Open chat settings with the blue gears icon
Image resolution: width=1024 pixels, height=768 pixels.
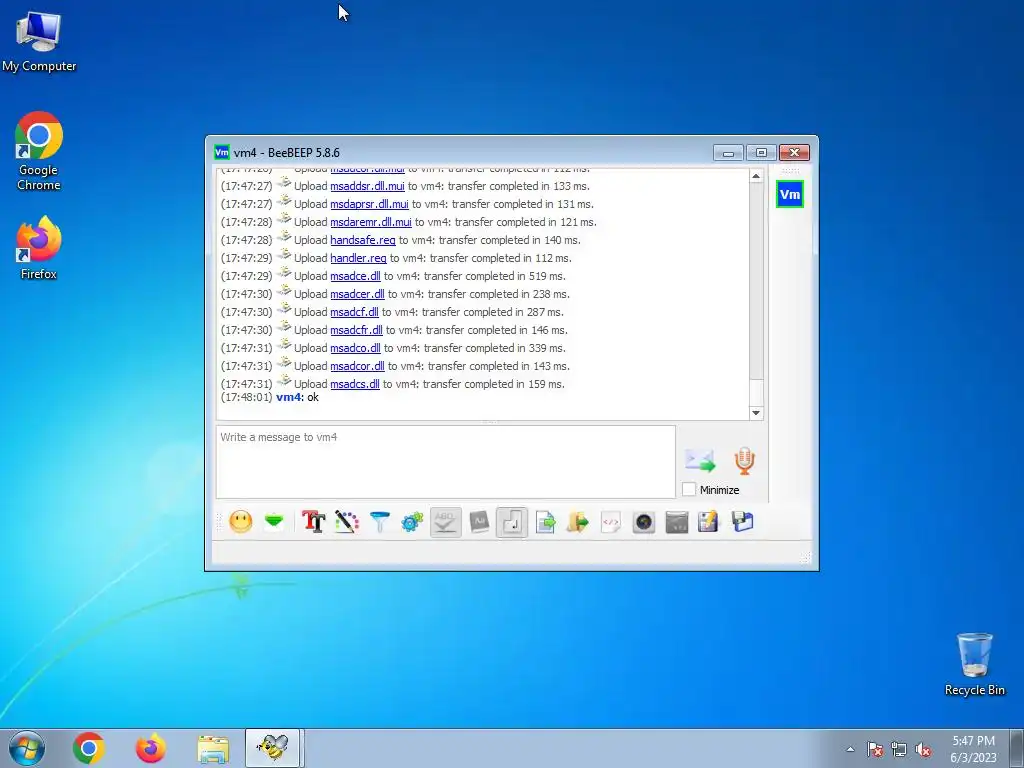click(x=412, y=522)
